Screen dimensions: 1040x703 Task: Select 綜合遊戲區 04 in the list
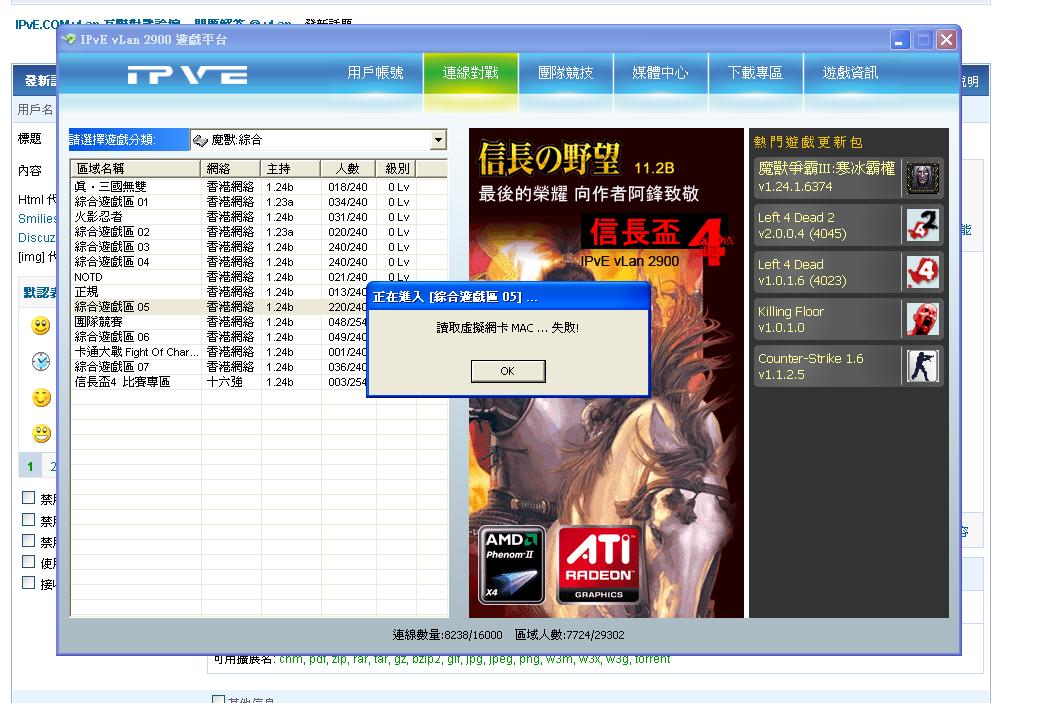click(x=259, y=262)
